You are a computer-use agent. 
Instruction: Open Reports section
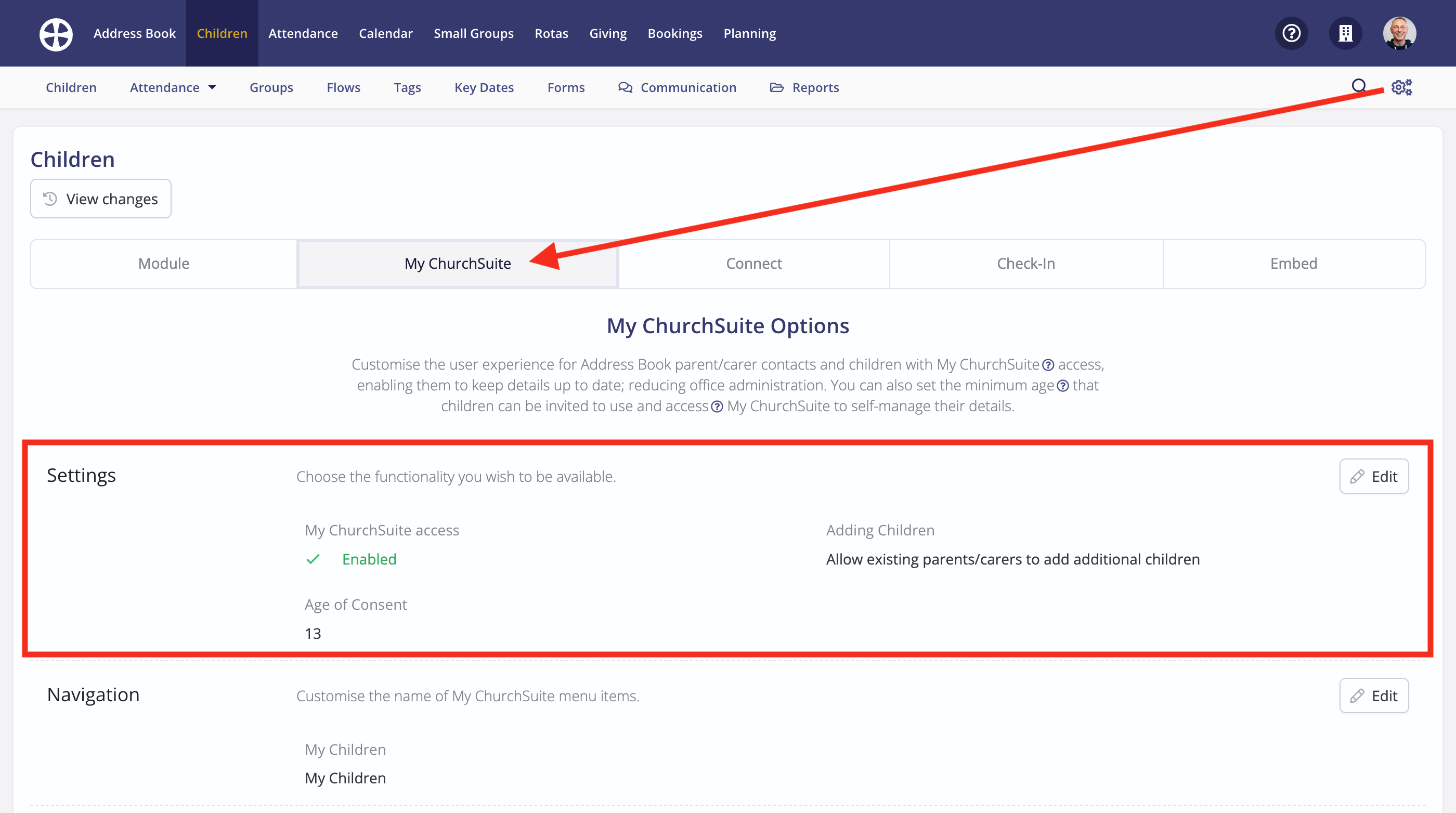tap(804, 87)
